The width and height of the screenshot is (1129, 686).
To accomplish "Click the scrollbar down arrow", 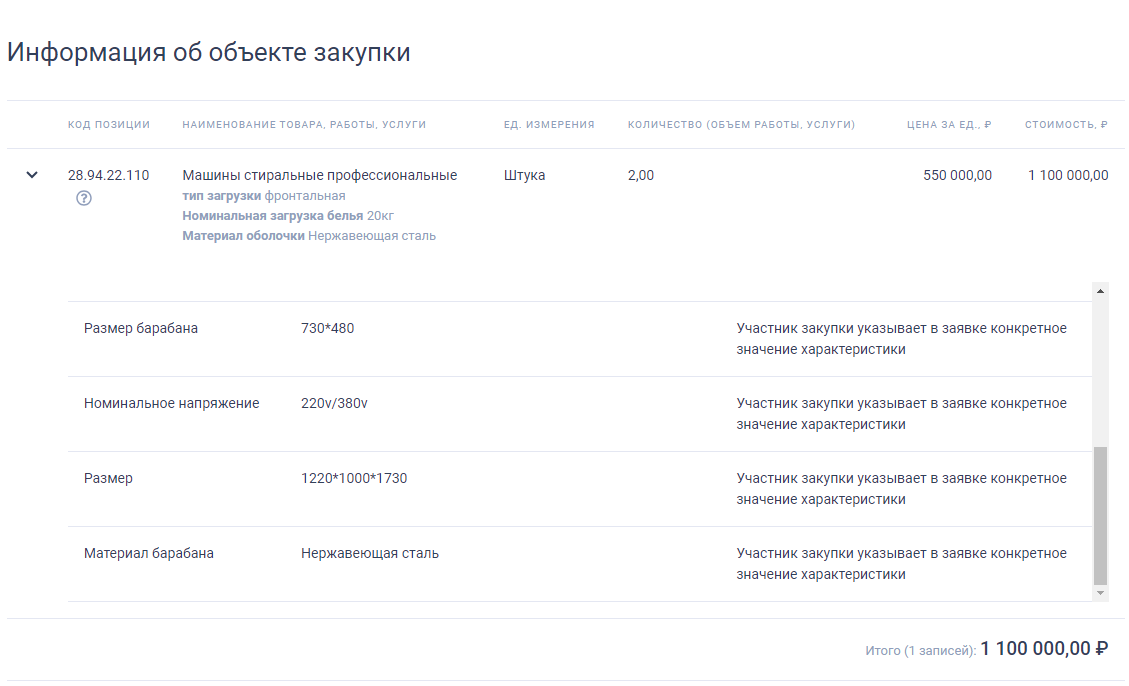I will point(1099,593).
